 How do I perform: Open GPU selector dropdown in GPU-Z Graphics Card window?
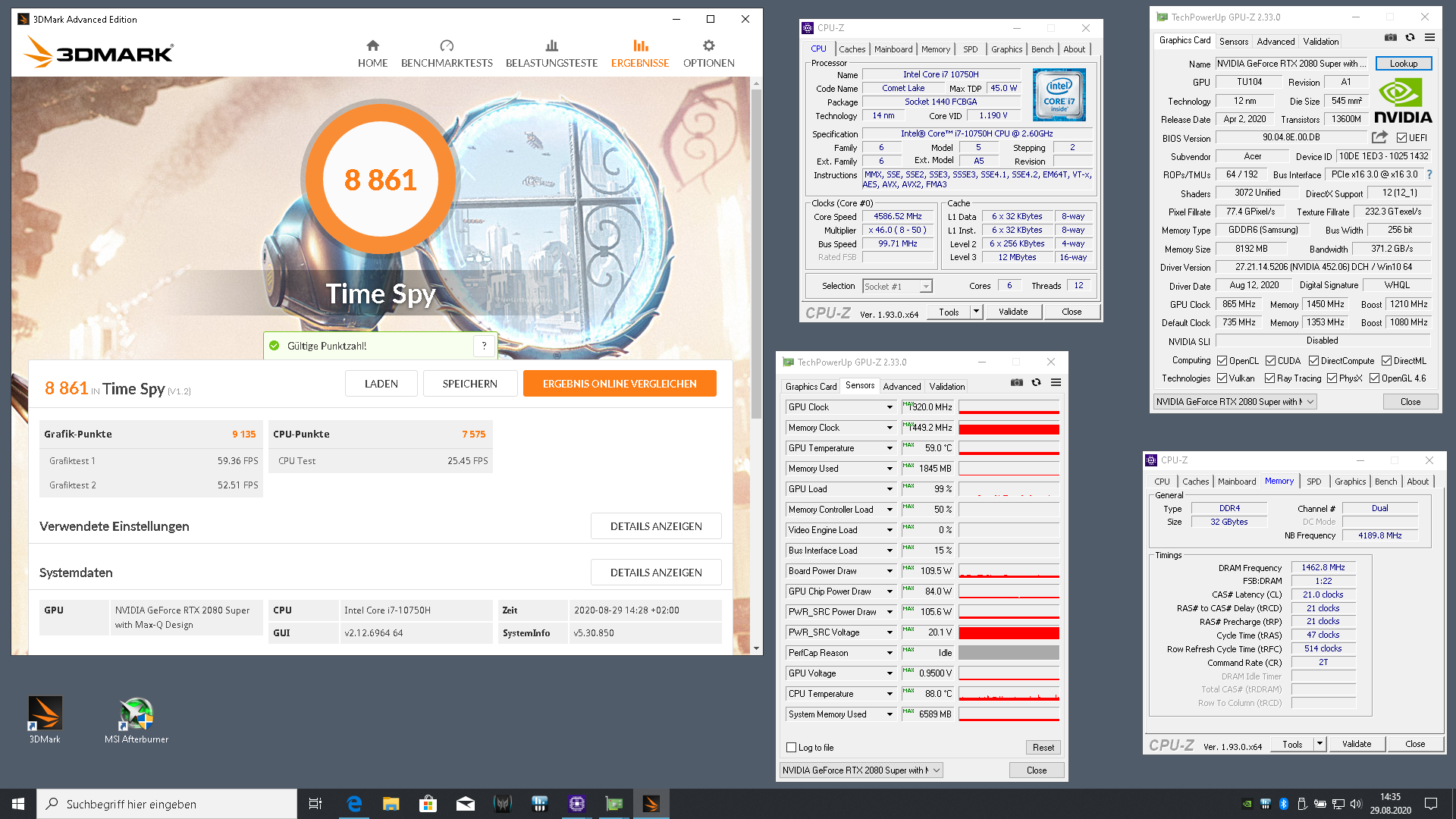pos(1235,402)
